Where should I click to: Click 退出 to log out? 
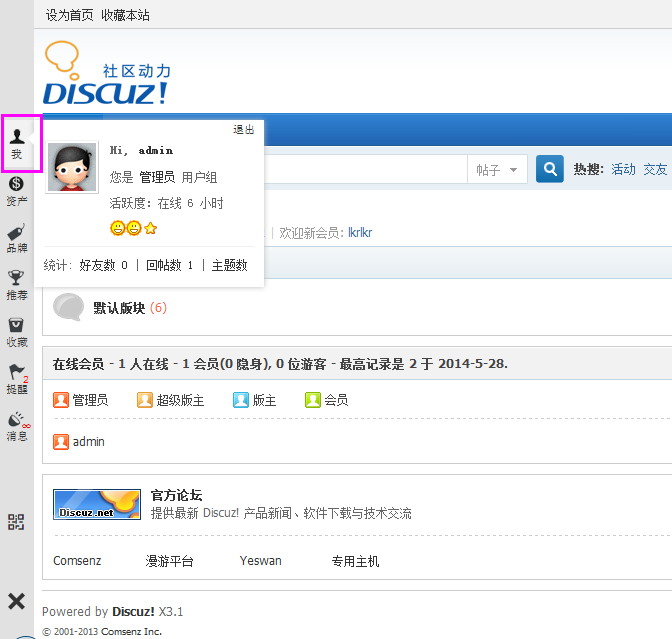pos(243,130)
